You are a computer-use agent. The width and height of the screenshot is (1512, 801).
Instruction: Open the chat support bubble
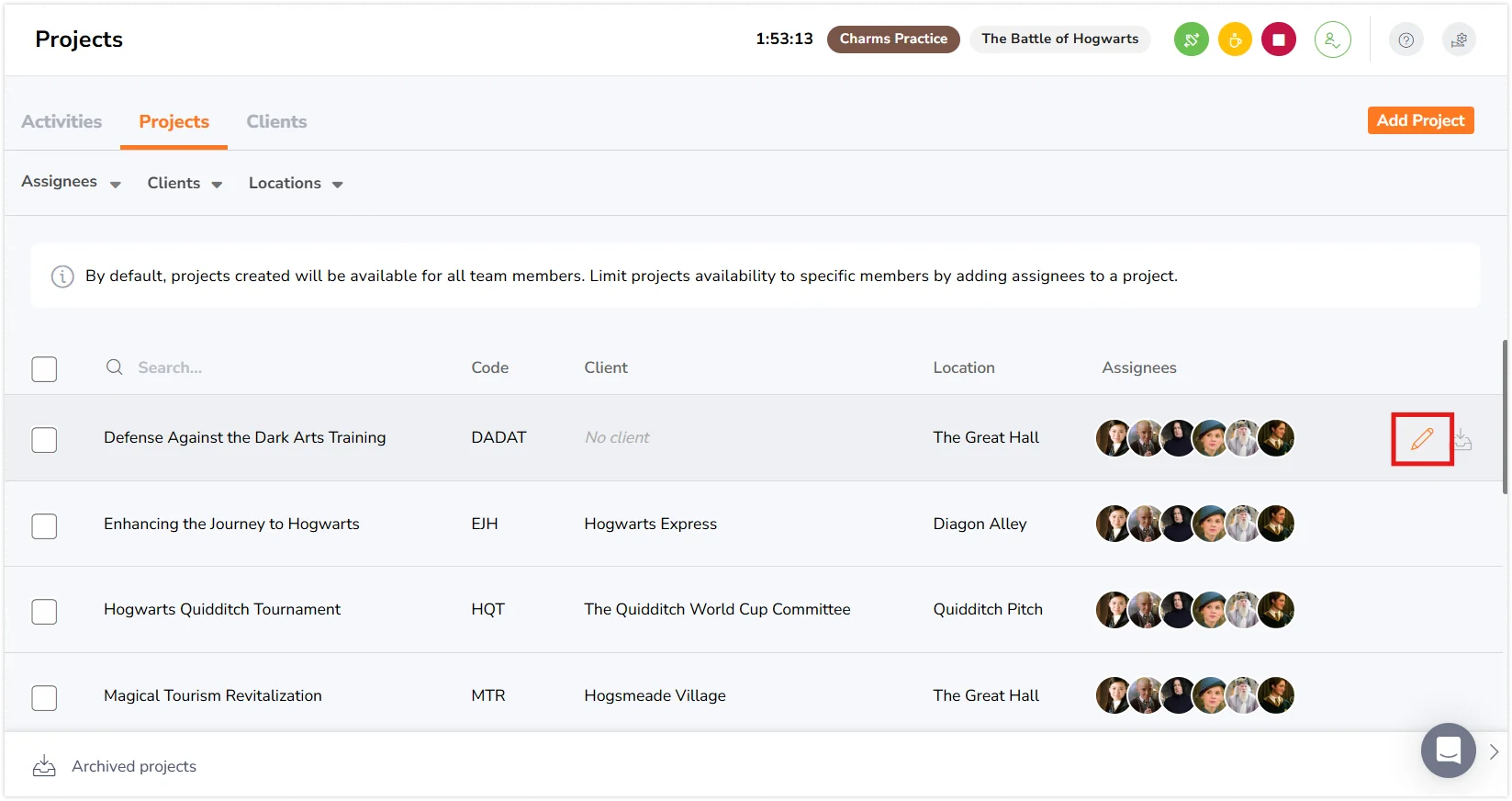point(1448,750)
